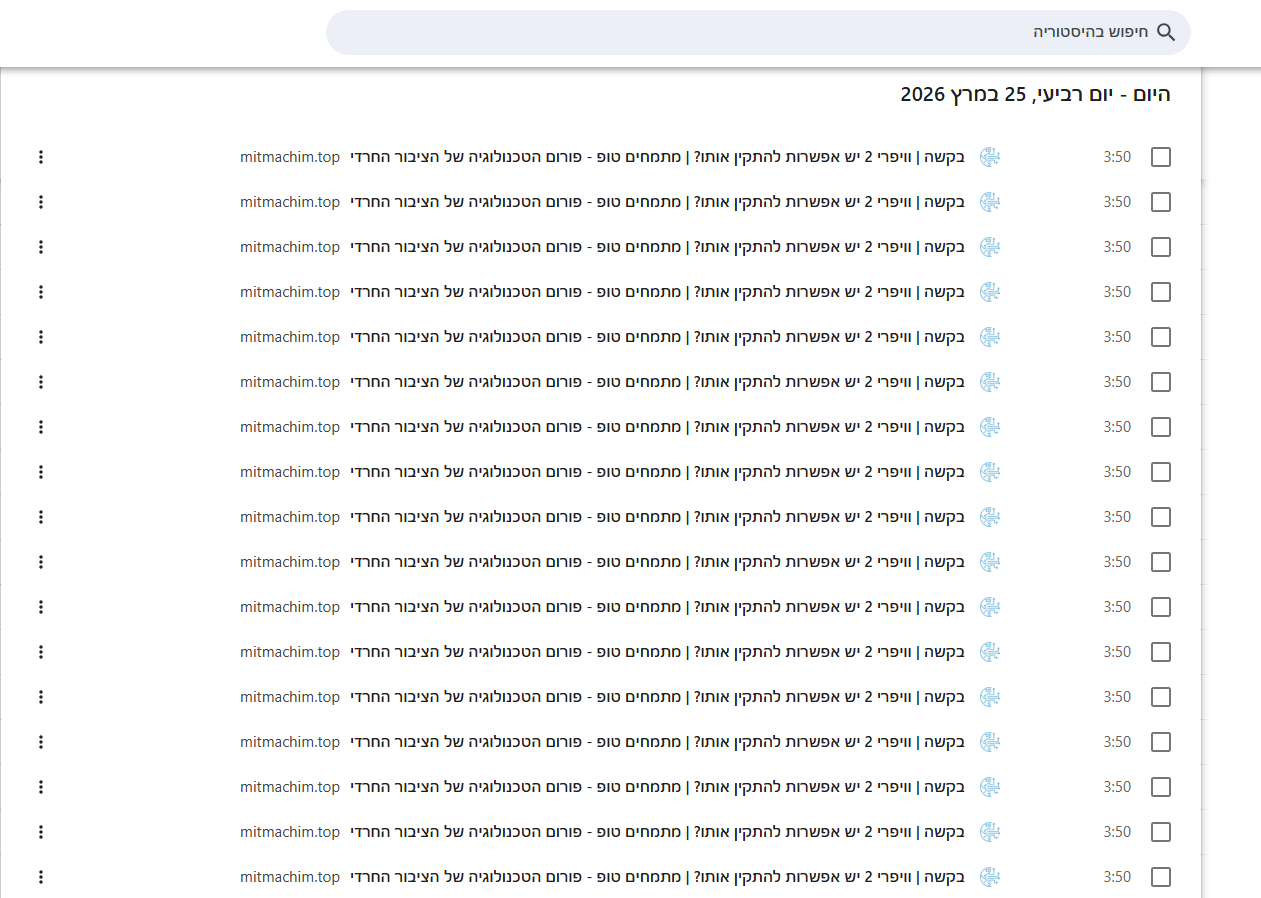Click the favicon of the second history entry
Screen dimensions: 1261x898
990,202
